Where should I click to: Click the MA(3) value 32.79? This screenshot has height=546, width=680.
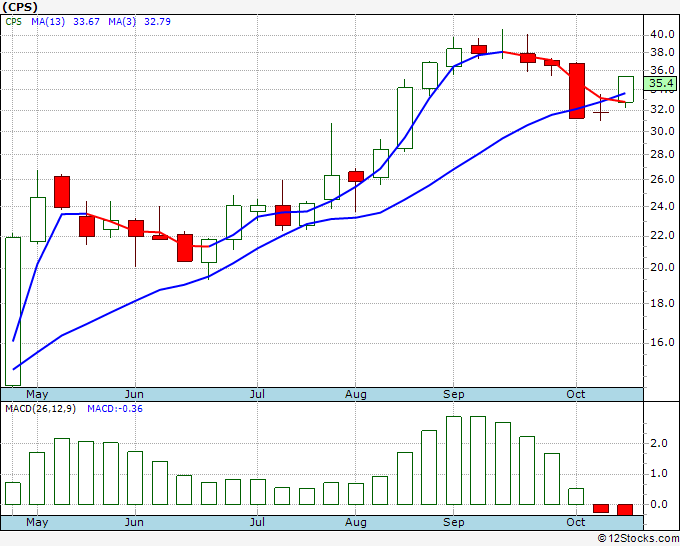click(157, 22)
